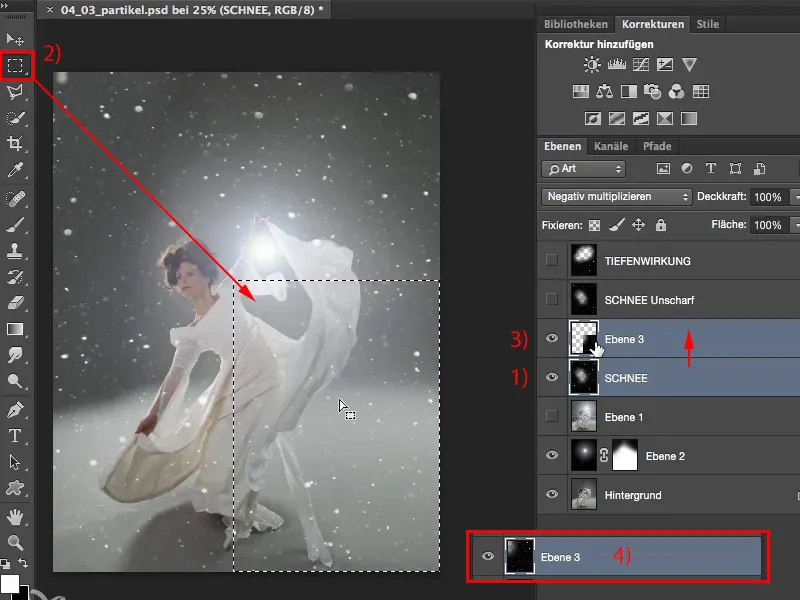
Task: Add Curves adjustment layer
Action: 641,64
